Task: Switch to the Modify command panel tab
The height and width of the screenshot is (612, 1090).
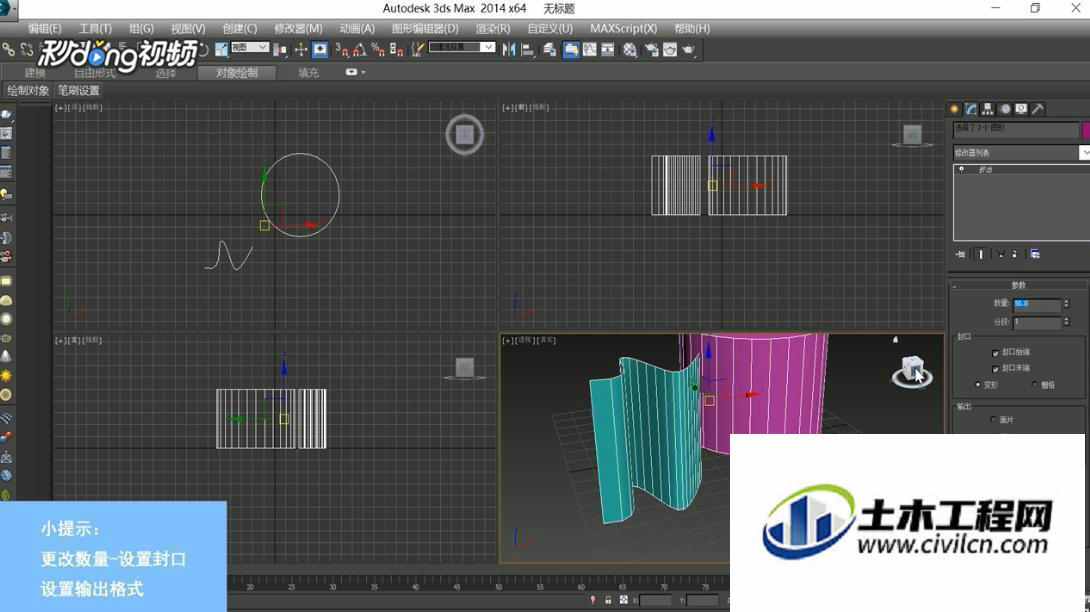Action: (971, 109)
